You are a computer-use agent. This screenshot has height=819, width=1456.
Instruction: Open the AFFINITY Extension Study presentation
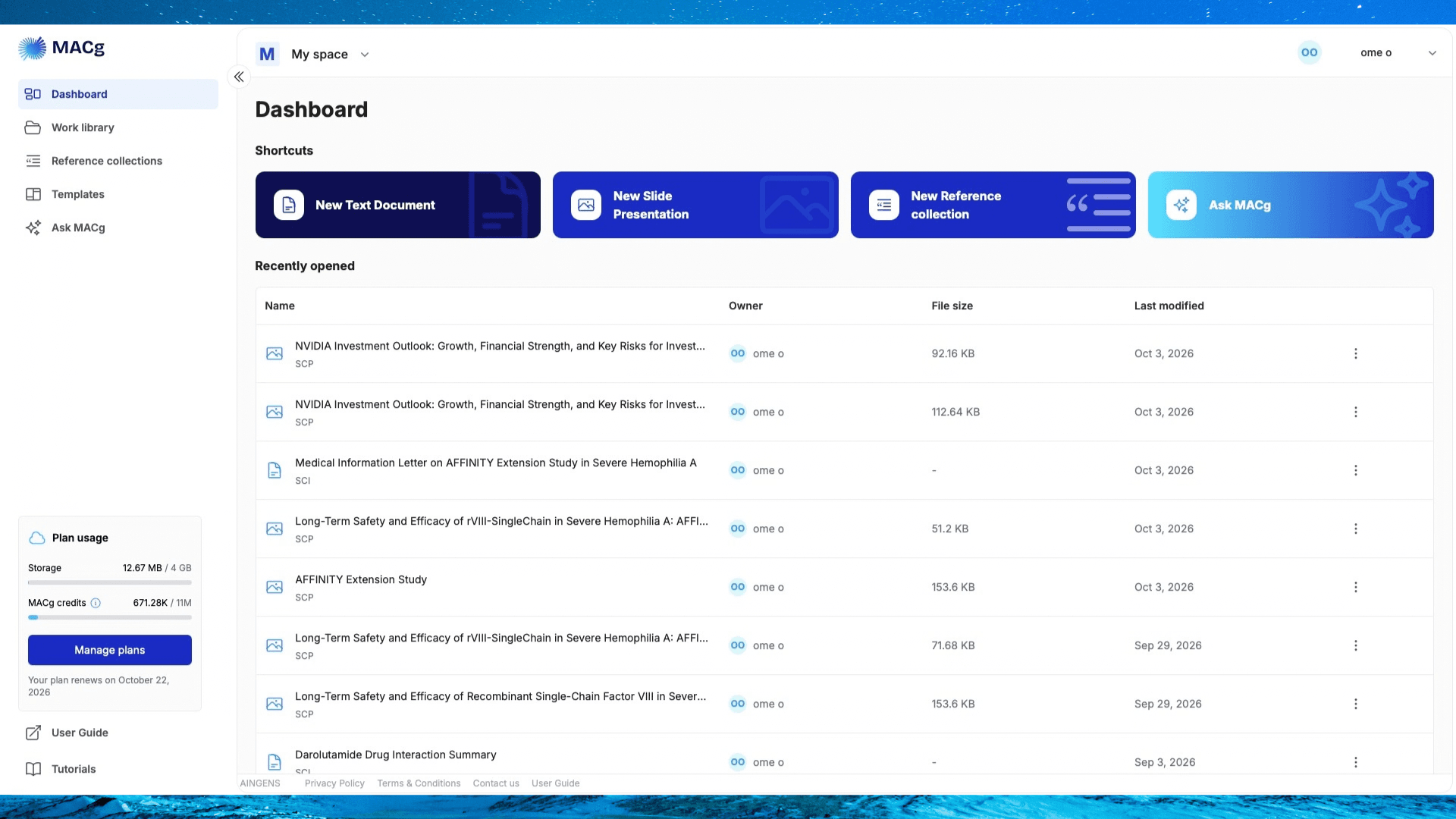(x=361, y=579)
